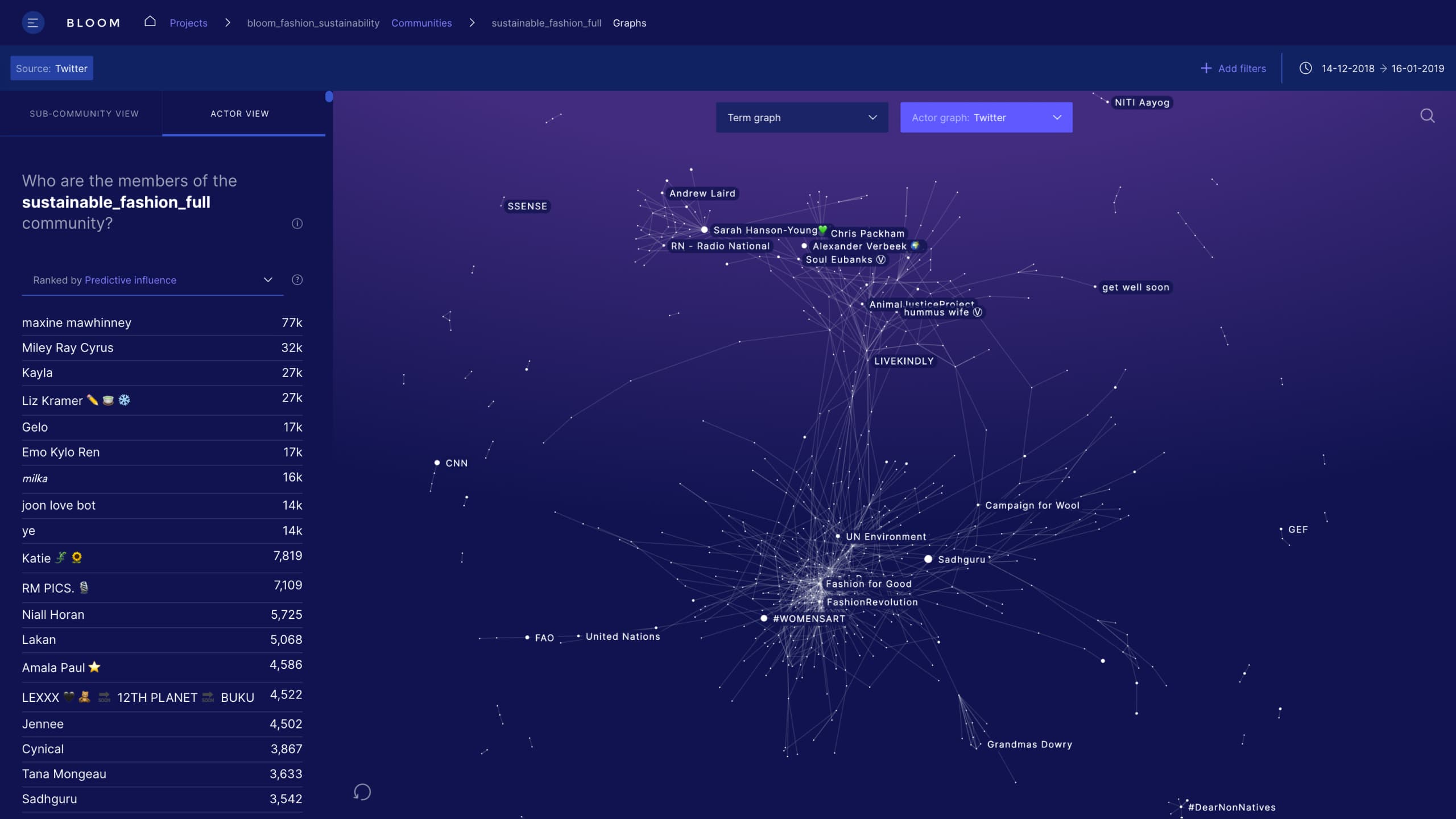Select Liz Kramer in actor list
Viewport: 1456px width, 819px height.
[x=162, y=400]
